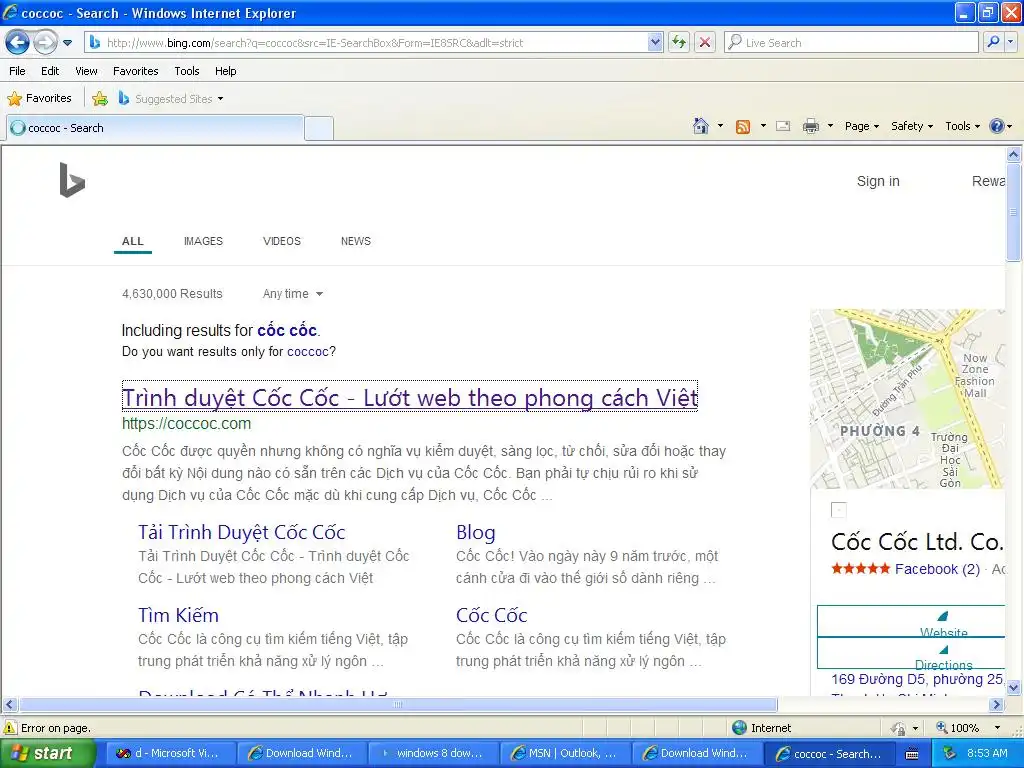Click the vertical scrollbar up arrow
The image size is (1024, 768).
coord(1014,155)
